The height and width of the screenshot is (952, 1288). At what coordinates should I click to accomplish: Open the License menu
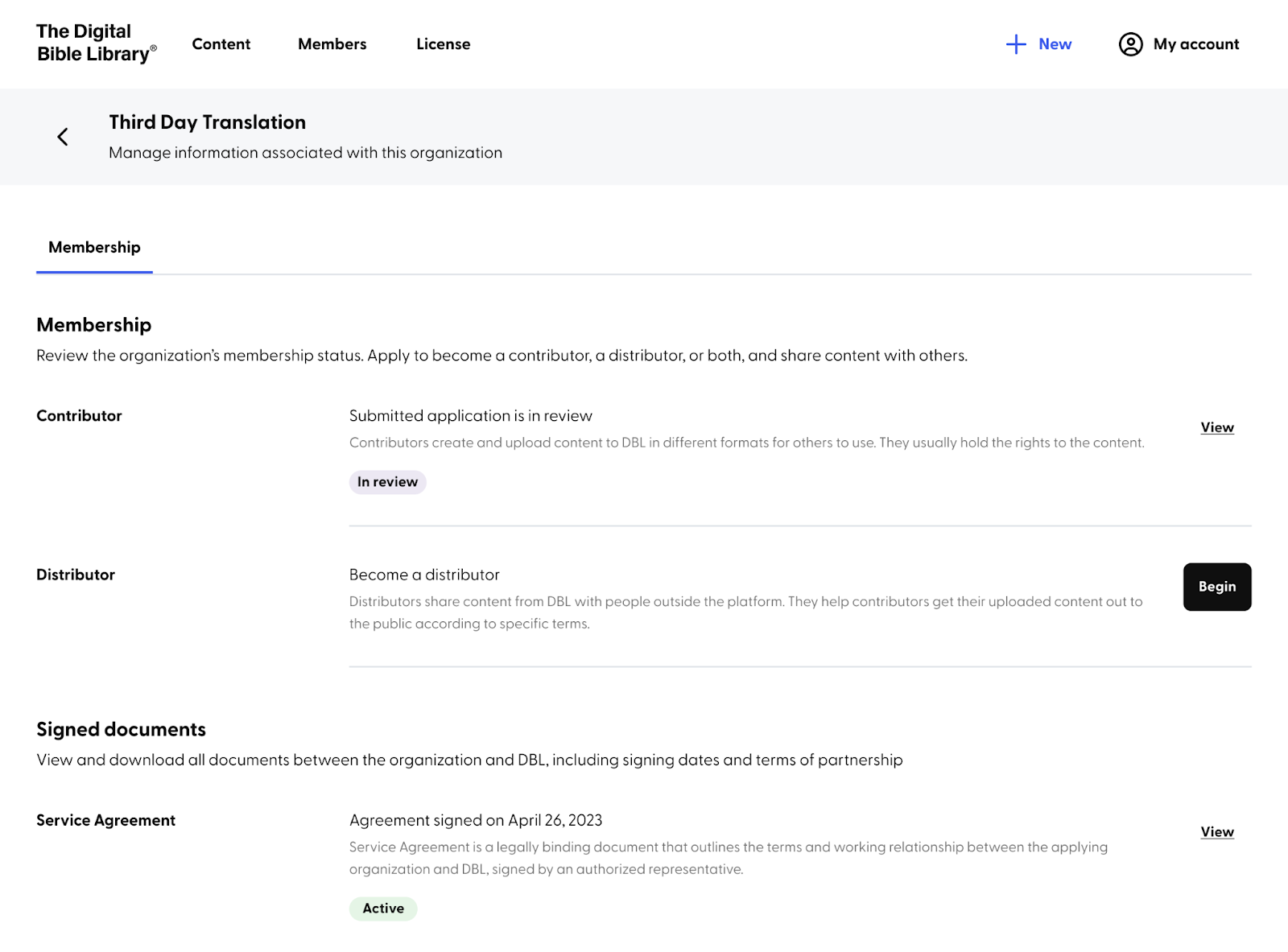point(443,44)
